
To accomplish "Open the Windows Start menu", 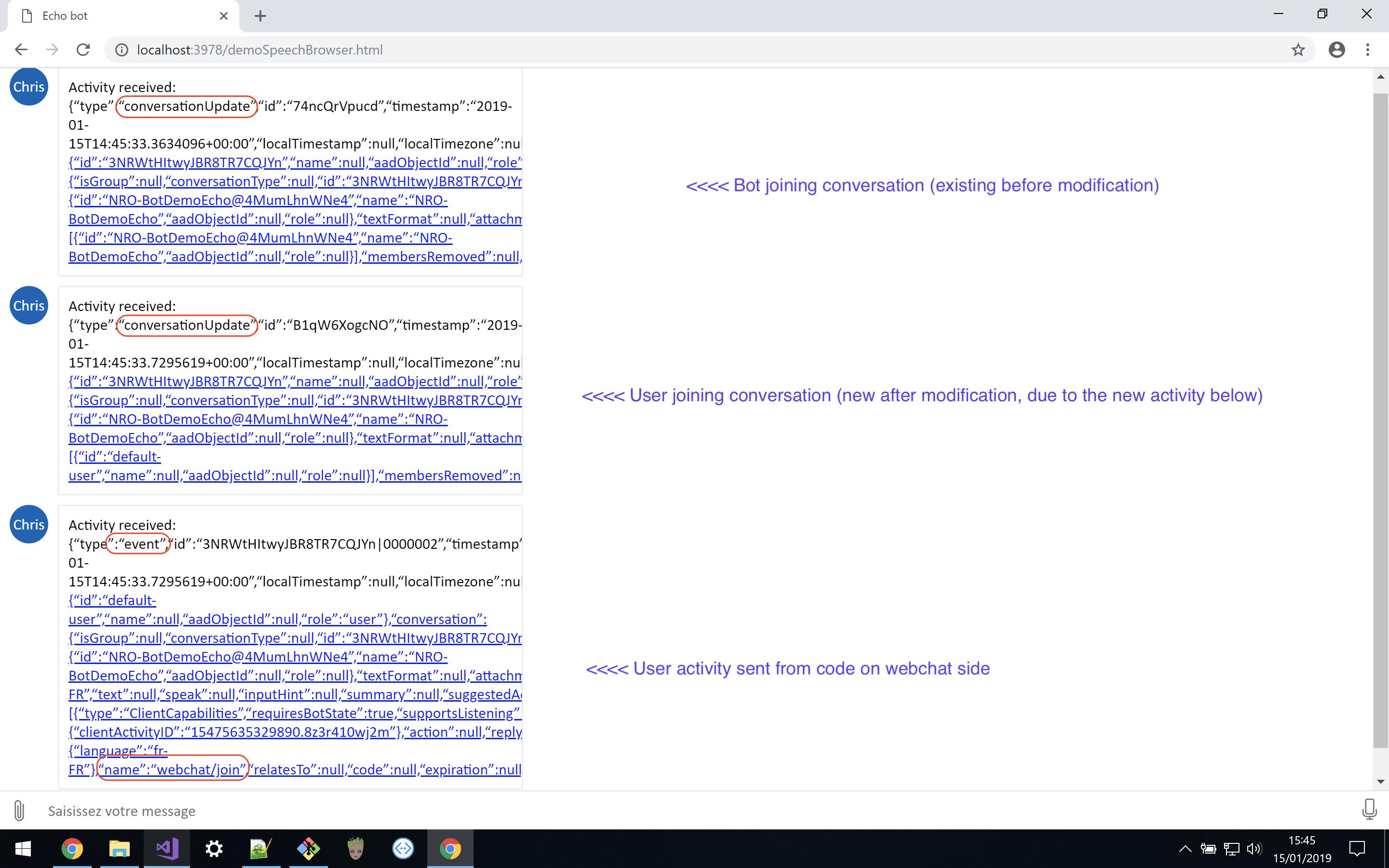I will pos(23,849).
